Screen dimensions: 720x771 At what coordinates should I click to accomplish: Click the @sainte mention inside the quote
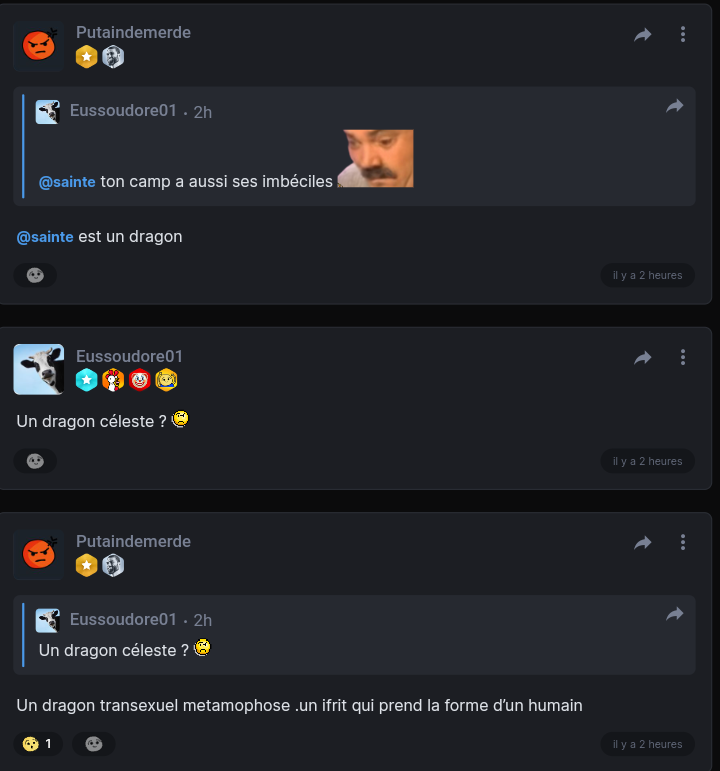67,181
